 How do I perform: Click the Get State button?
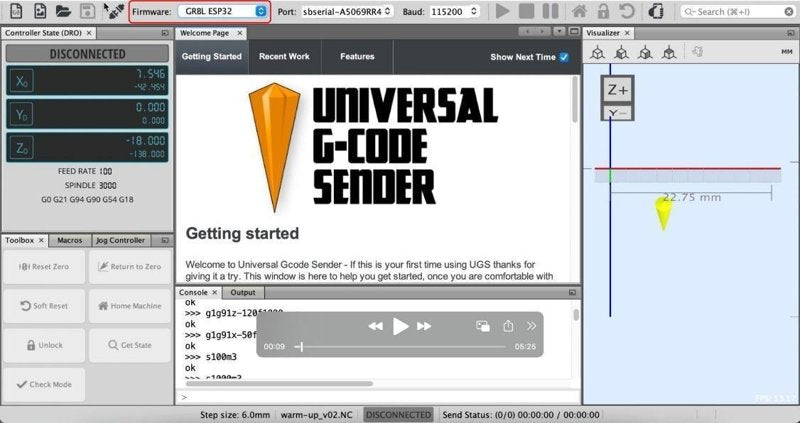pyautogui.click(x=130, y=345)
